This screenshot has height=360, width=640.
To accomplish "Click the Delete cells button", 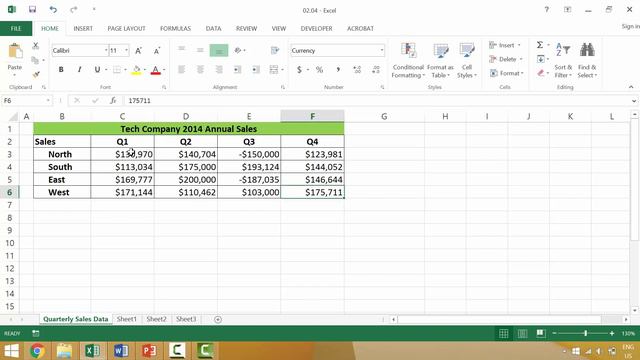I will [x=506, y=59].
